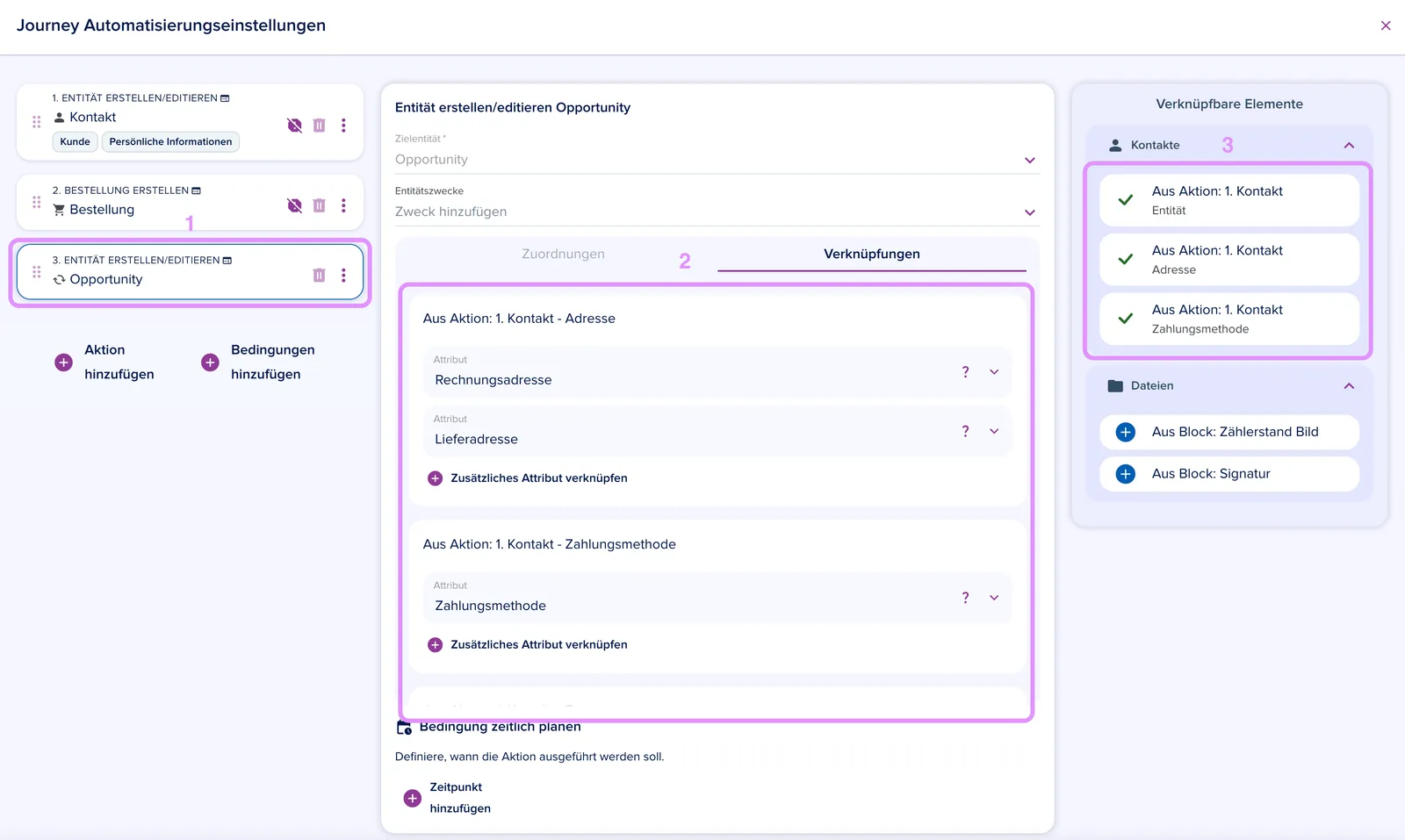Viewport: 1405px width, 840px height.
Task: Click the help question mark for Rechnungsadresse
Action: coord(965,372)
